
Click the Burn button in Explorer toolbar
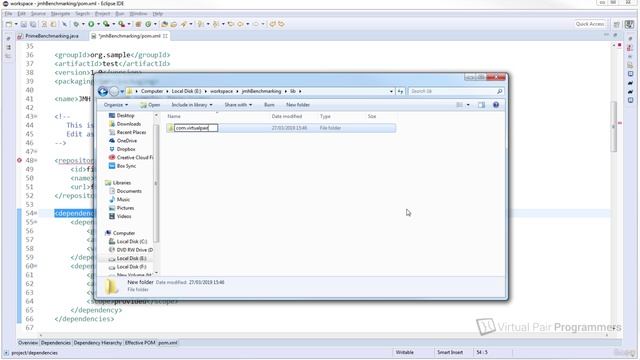[x=269, y=105]
